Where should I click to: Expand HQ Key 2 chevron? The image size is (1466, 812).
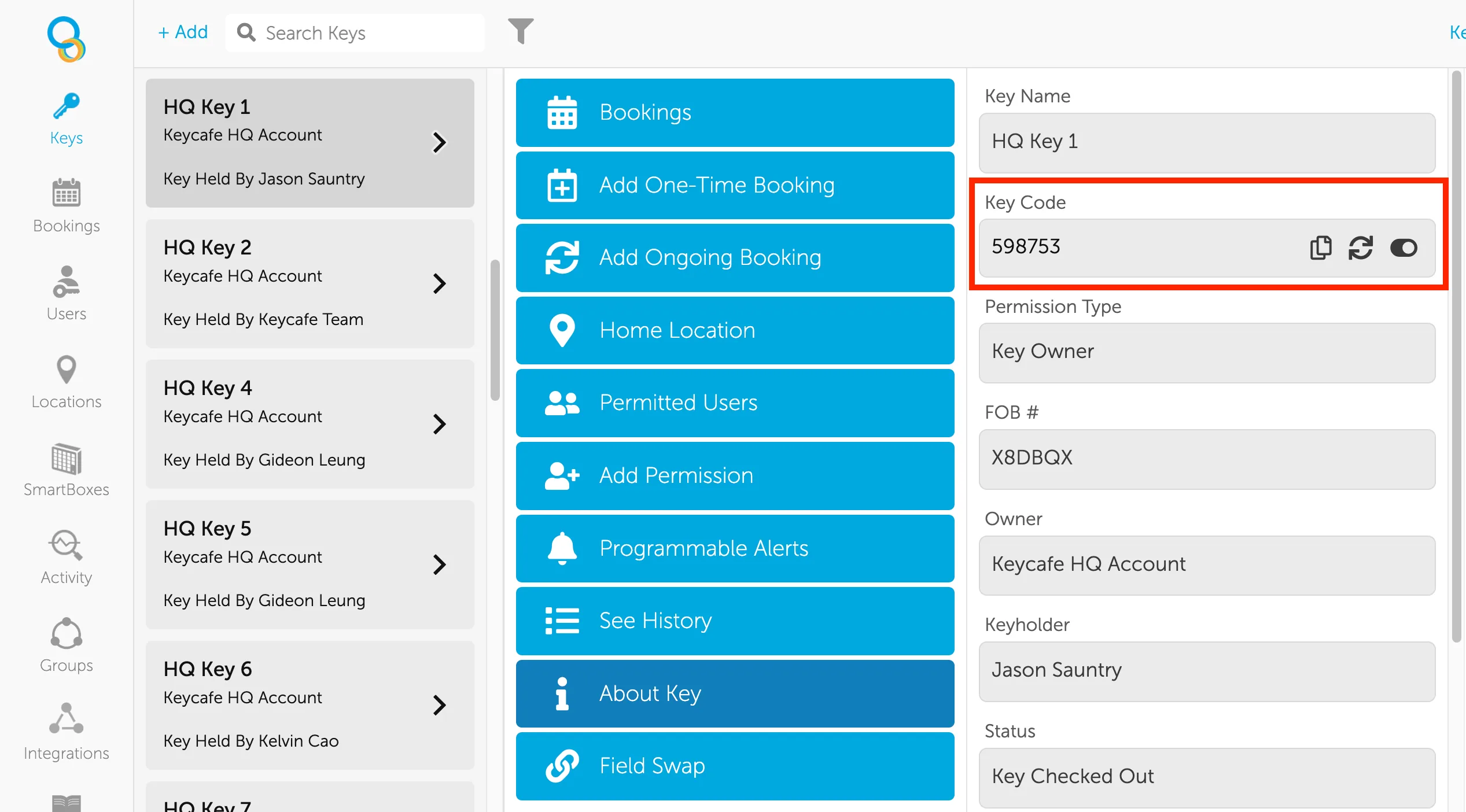pyautogui.click(x=440, y=283)
